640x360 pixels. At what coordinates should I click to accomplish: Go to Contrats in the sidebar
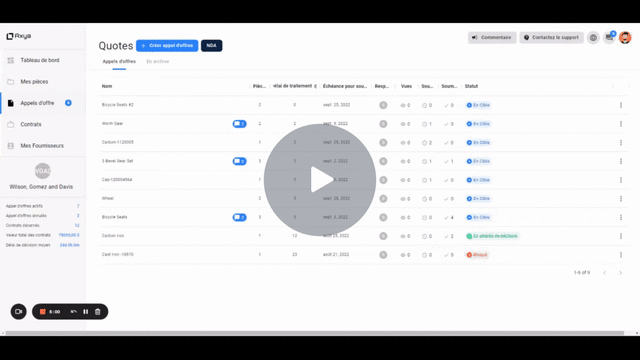click(31, 124)
